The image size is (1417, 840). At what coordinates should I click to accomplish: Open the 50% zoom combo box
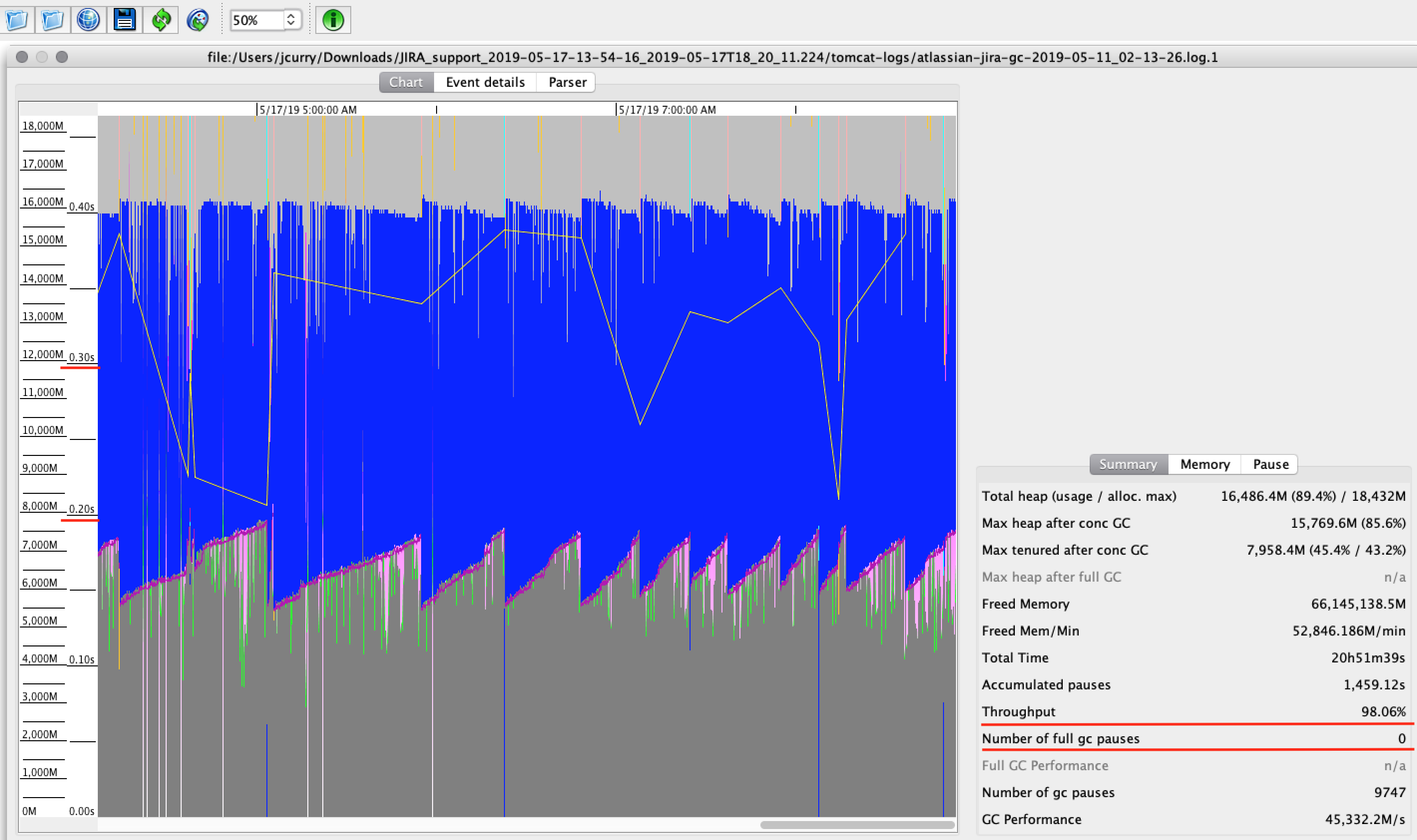point(265,20)
